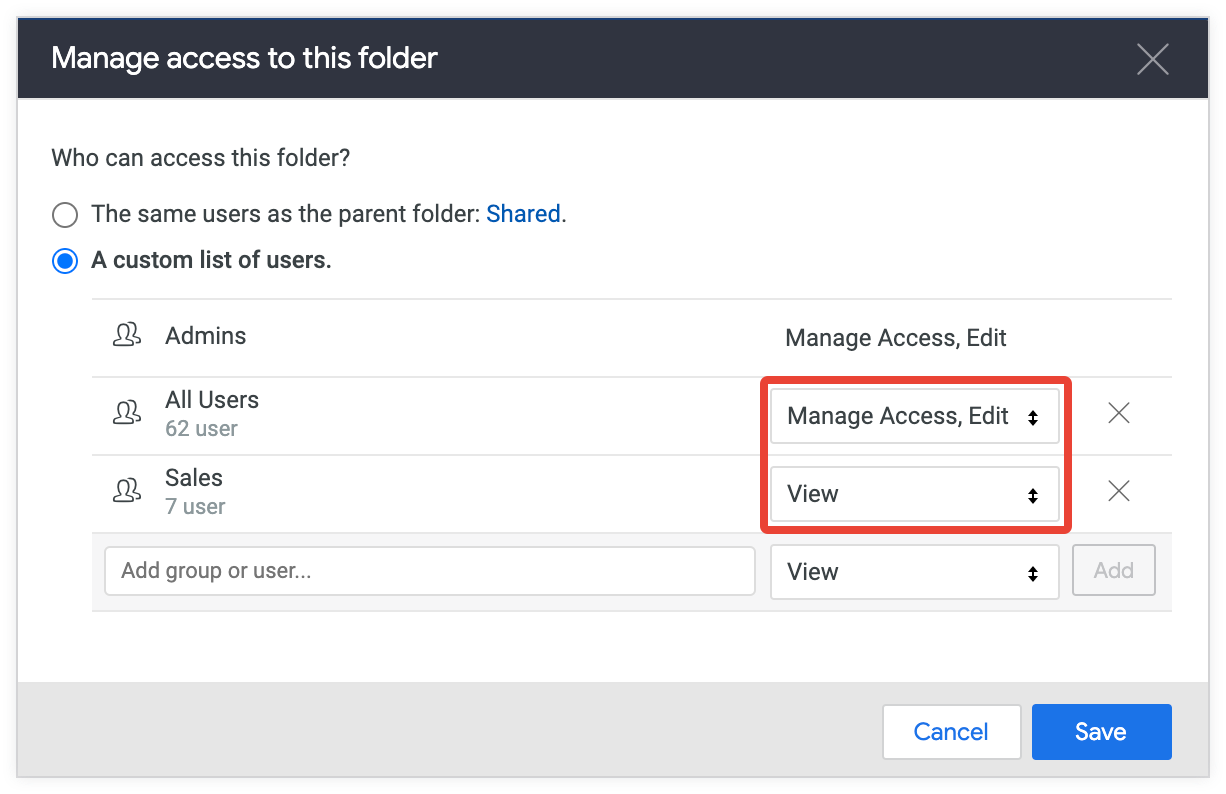The width and height of the screenshot is (1226, 794).
Task: Click the All Users group icon
Action: click(x=127, y=412)
